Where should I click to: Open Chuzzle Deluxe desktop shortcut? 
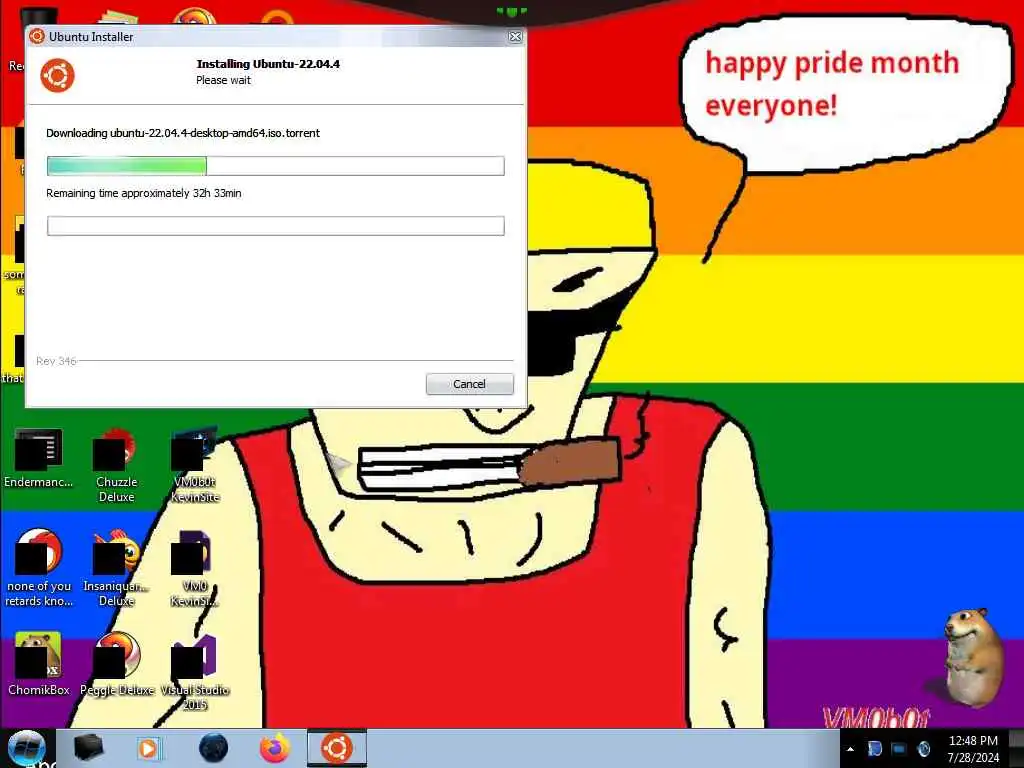pos(116,465)
